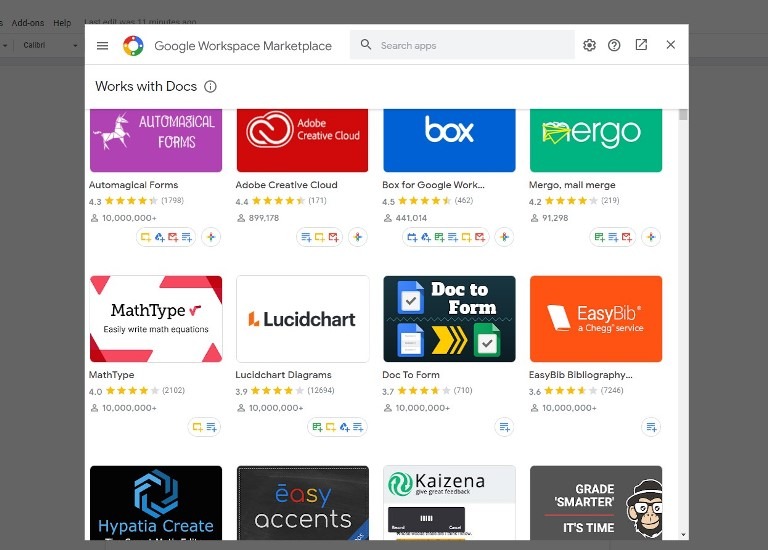Click the EasyBib Bibliography... title

580,375
